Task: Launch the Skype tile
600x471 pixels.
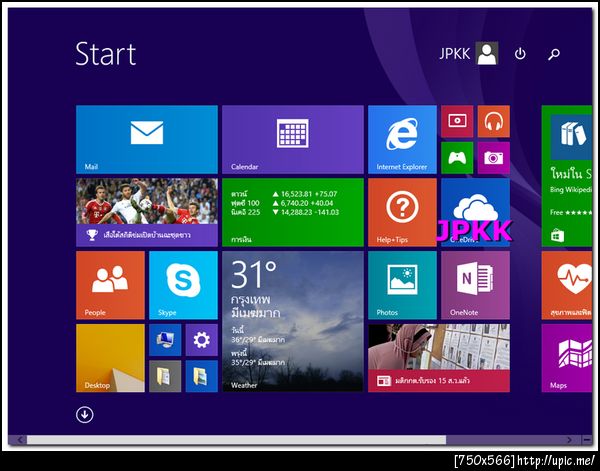Action: click(183, 285)
